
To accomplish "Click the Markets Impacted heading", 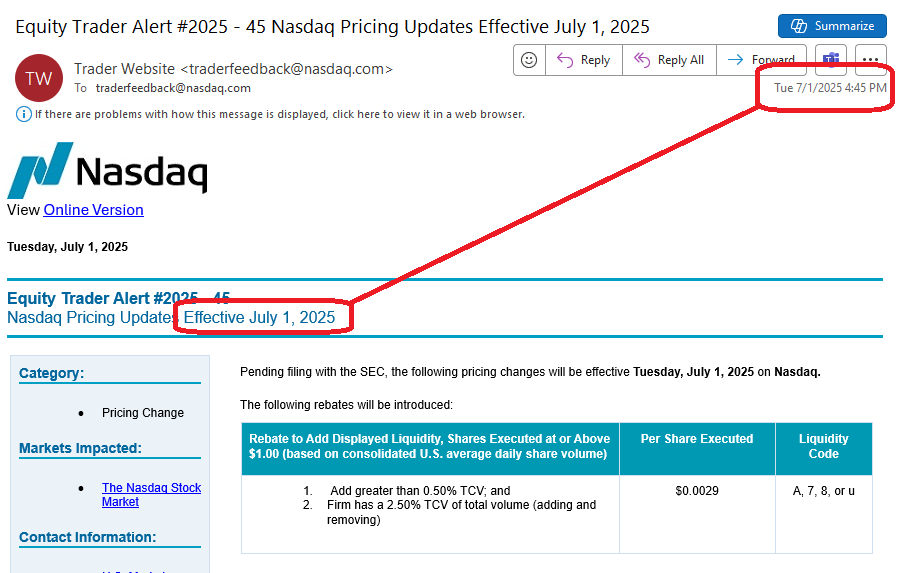I will pyautogui.click(x=80, y=448).
